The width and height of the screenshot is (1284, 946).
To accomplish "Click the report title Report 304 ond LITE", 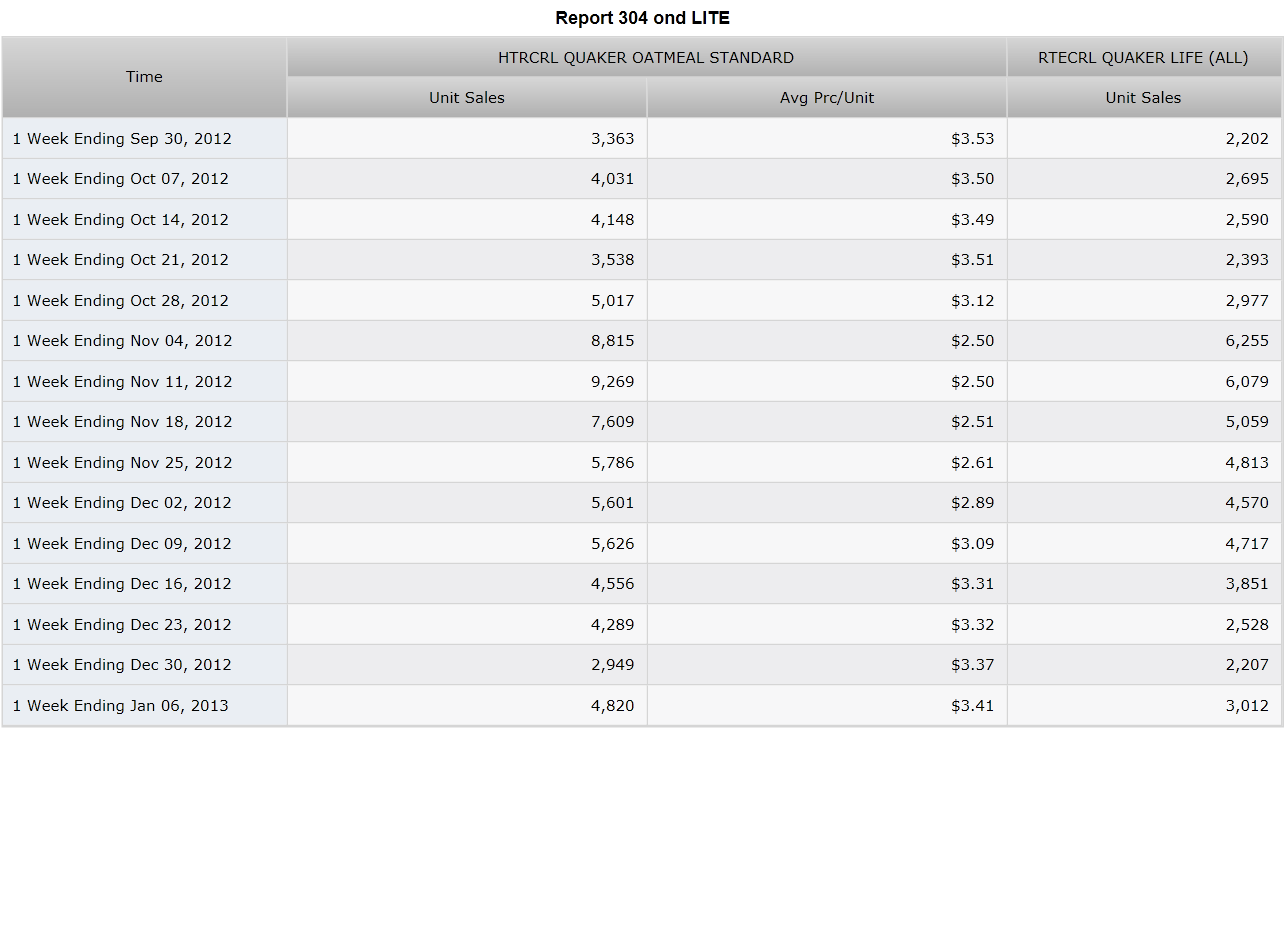I will point(642,18).
